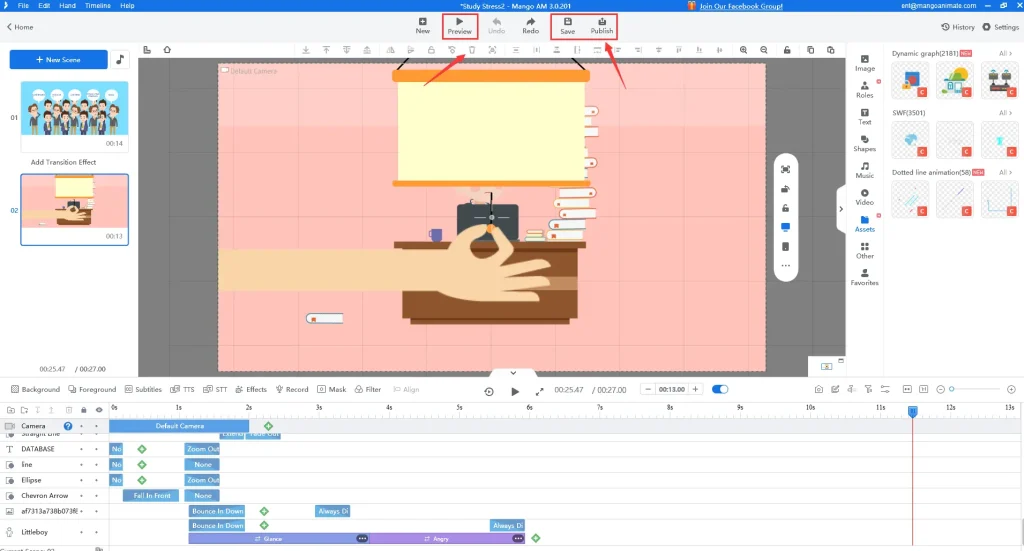Click the Save icon
This screenshot has height=551, width=1024.
pyautogui.click(x=567, y=25)
